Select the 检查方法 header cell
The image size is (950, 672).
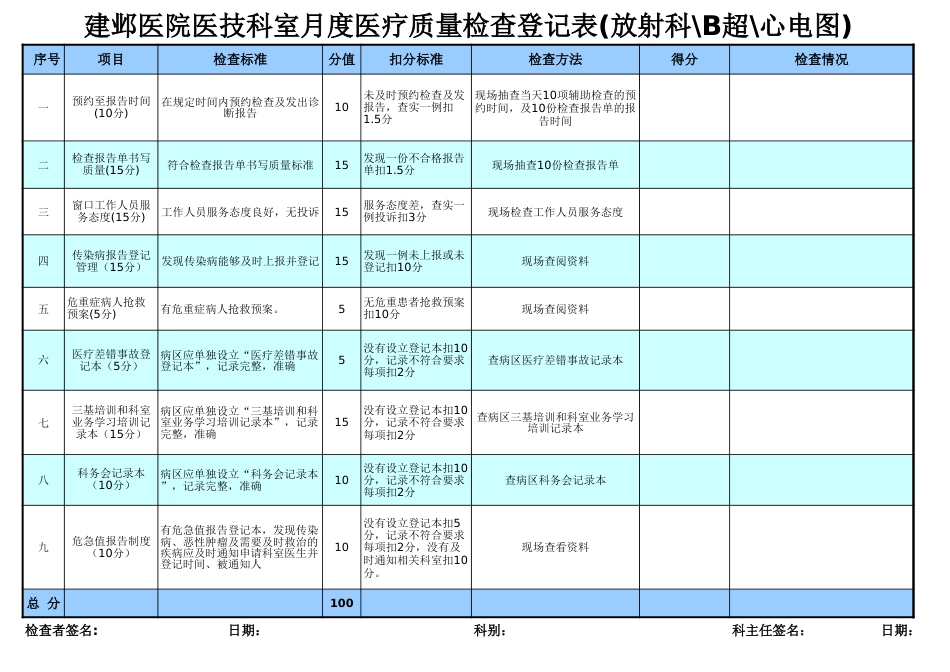point(556,59)
